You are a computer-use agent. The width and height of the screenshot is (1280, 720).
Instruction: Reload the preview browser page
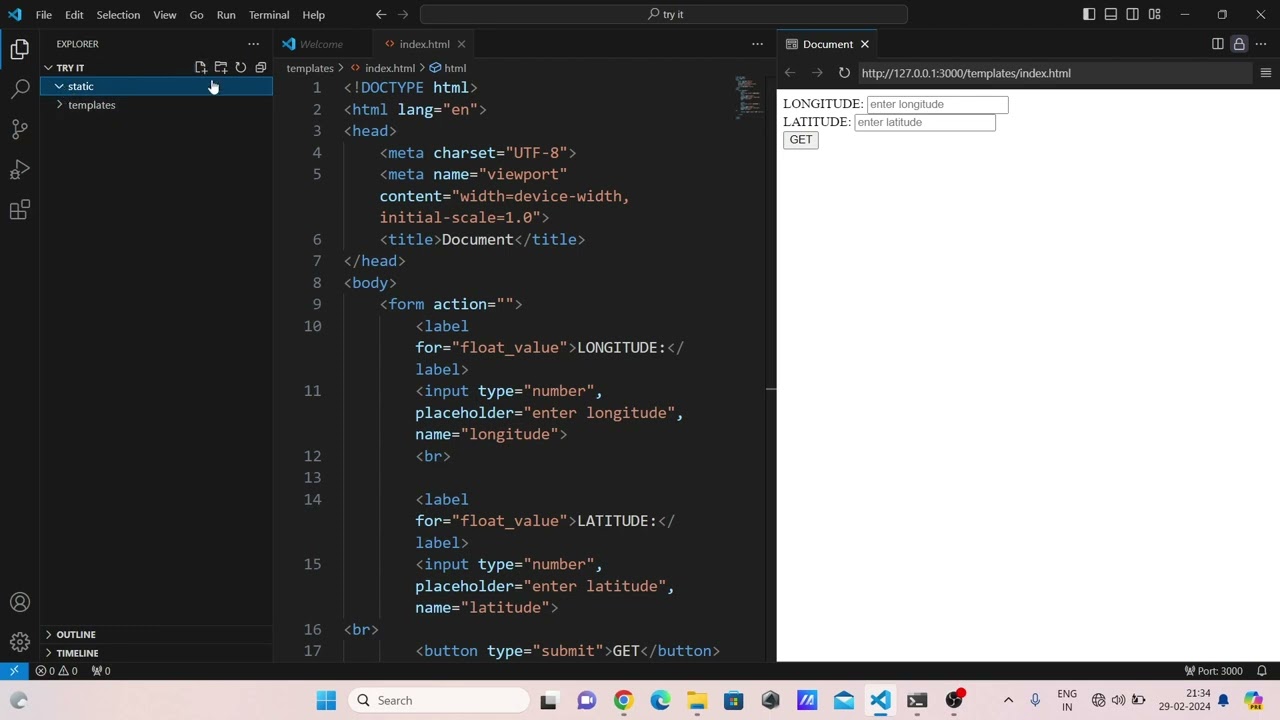[844, 73]
